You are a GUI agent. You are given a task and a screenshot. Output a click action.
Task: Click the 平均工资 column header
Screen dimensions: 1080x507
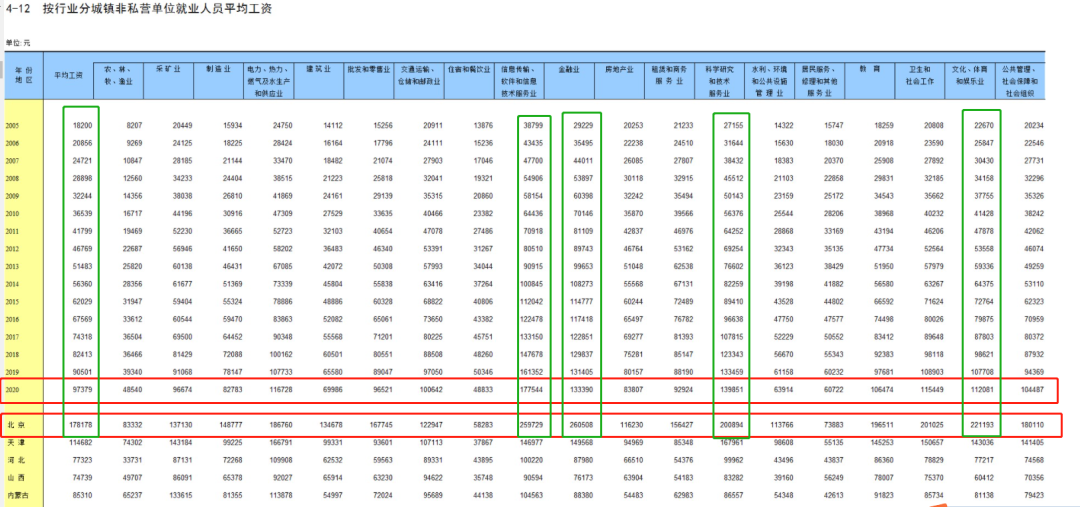pos(70,74)
